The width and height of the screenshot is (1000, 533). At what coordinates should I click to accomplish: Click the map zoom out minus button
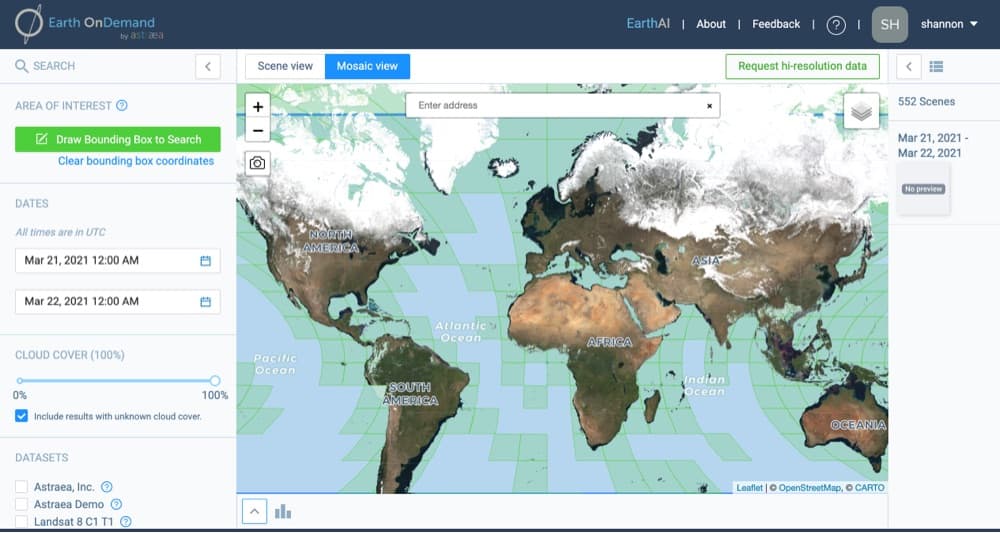(x=258, y=131)
